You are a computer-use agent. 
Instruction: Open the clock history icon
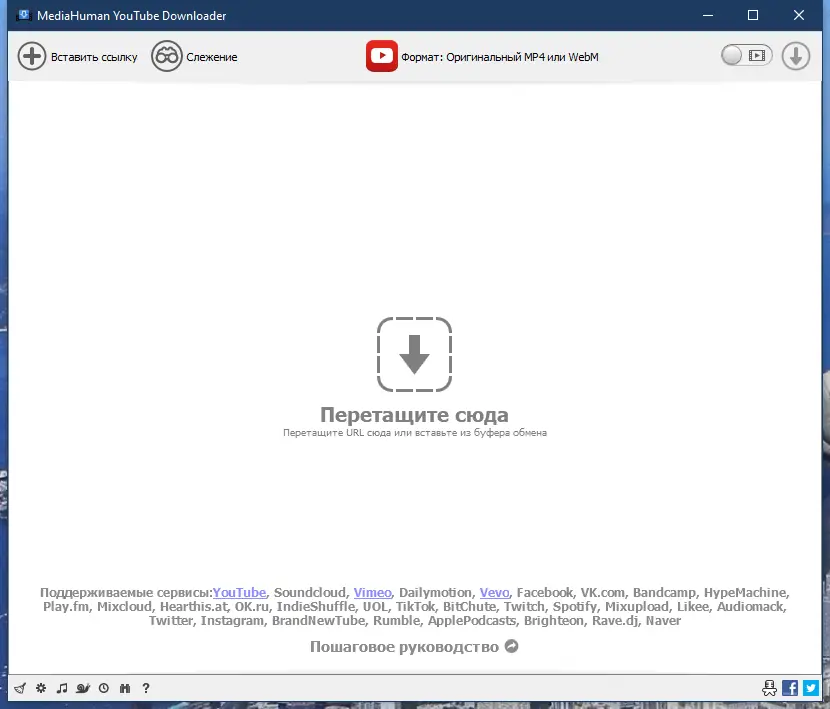tap(104, 688)
